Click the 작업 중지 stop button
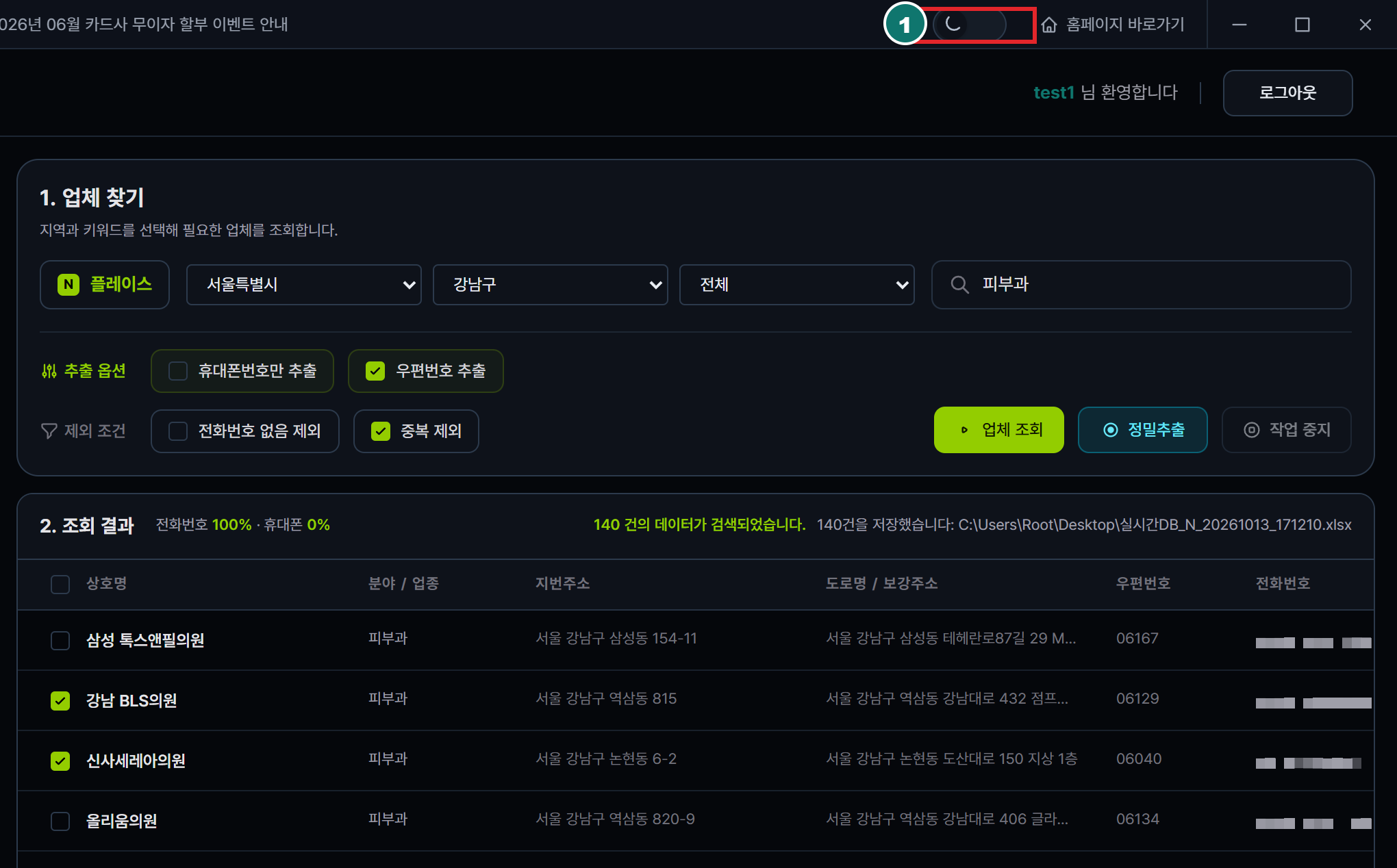The width and height of the screenshot is (1397, 868). point(1287,430)
